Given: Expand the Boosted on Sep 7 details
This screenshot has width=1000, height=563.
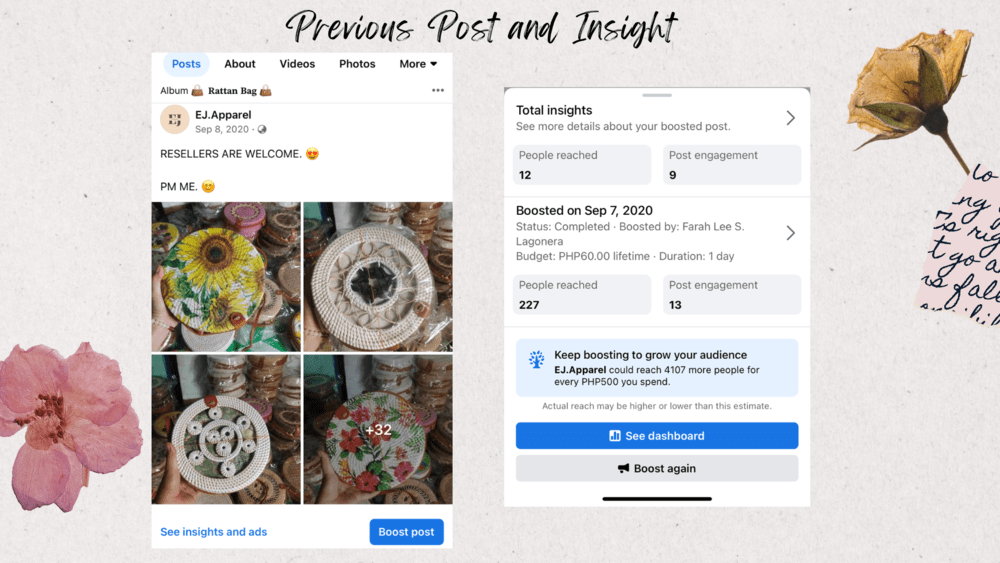Looking at the screenshot, I should (x=790, y=233).
